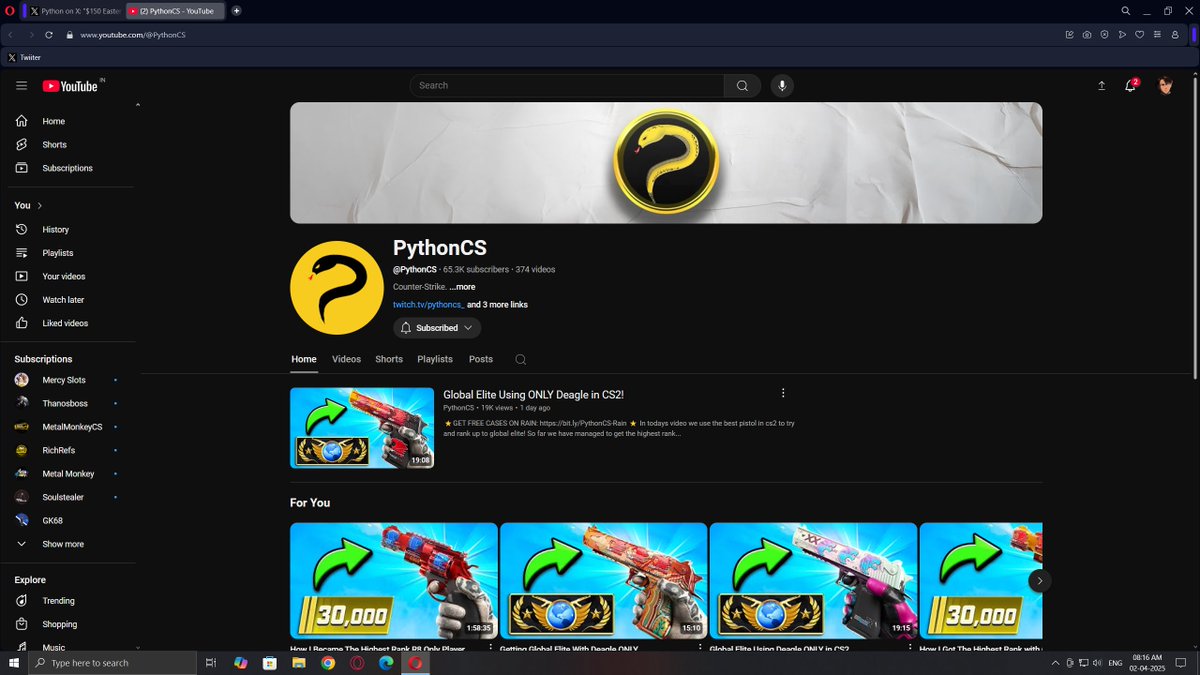Open the 15:10 Deagle video thumbnail

click(x=603, y=581)
